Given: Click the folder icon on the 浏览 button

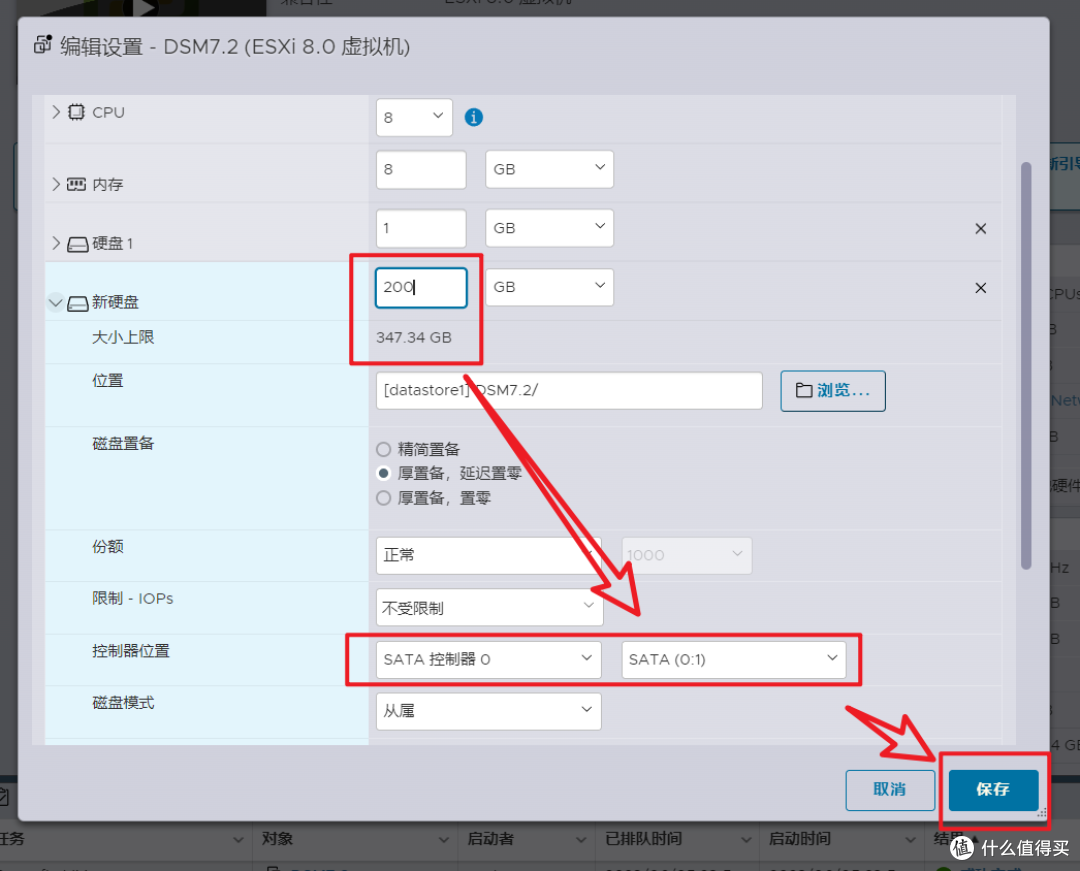Looking at the screenshot, I should point(806,391).
